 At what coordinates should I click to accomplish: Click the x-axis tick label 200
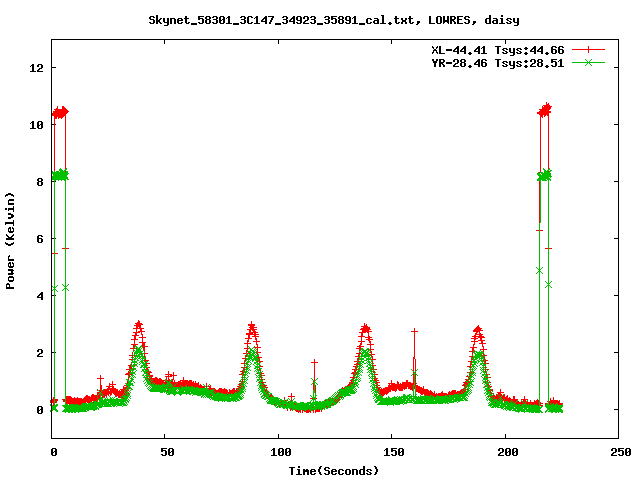click(507, 452)
